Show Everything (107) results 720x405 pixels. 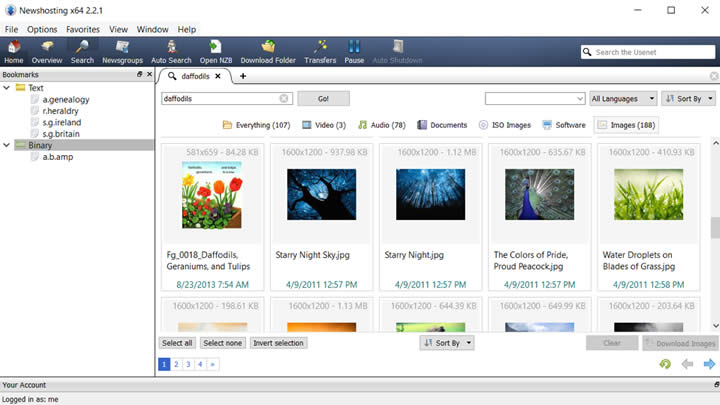pos(256,125)
